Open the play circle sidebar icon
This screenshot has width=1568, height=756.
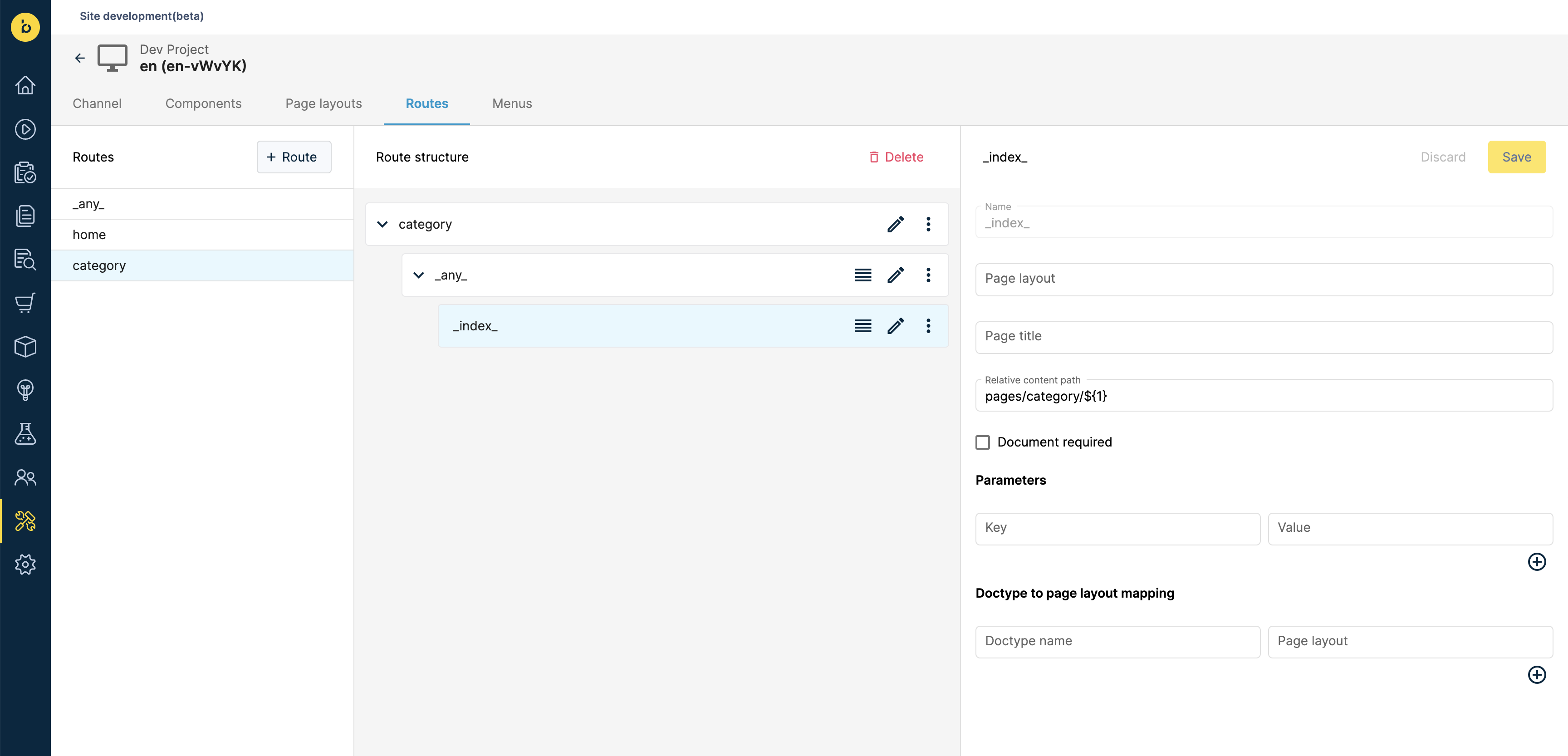pos(25,129)
